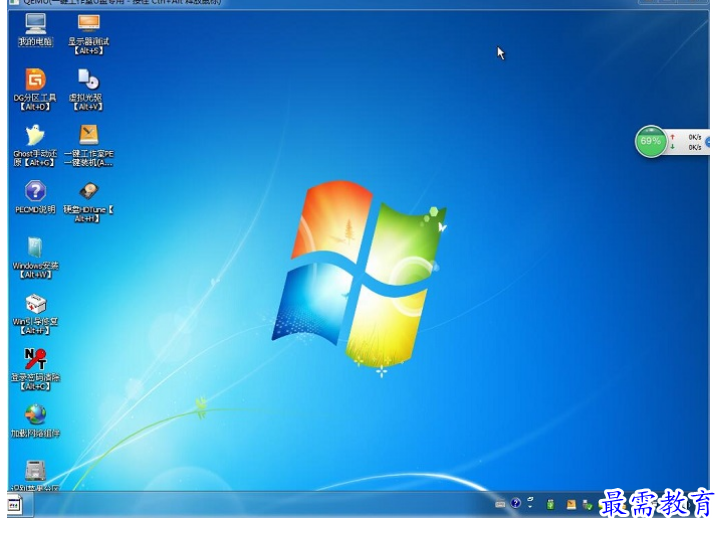Open the Start menu button on taskbar
Screen dimensions: 723x535
point(14,505)
